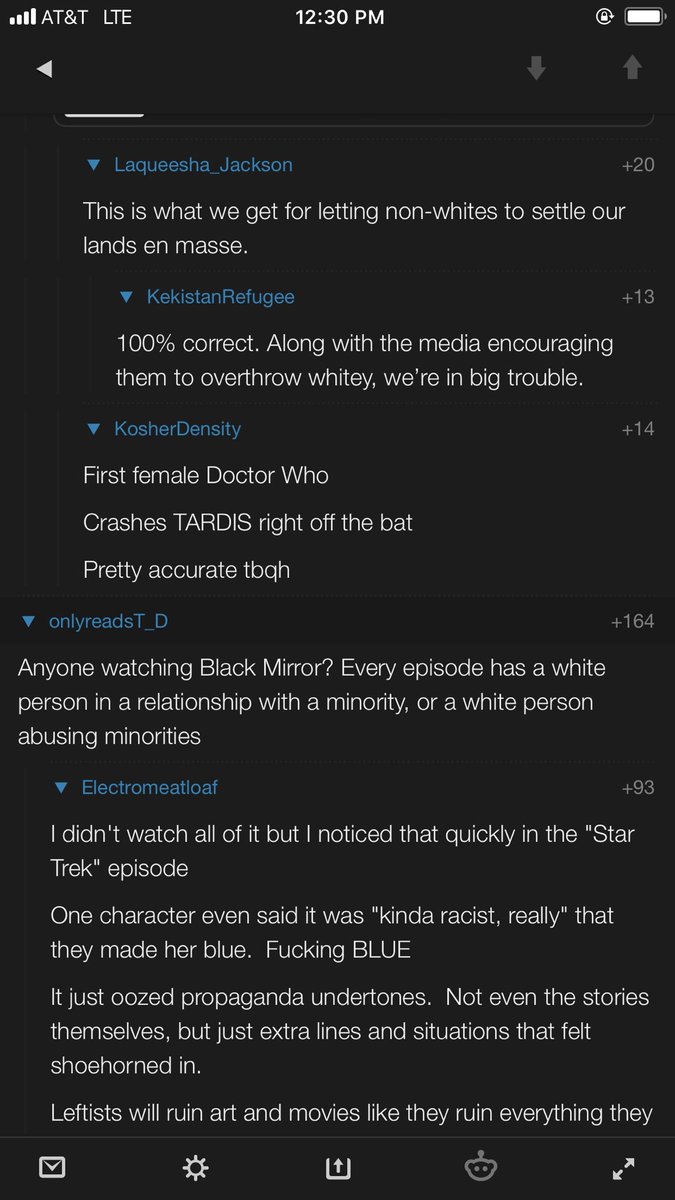The image size is (675, 1200).
Task: Collapse KekistanRefugee reply triangle
Action: (126, 297)
